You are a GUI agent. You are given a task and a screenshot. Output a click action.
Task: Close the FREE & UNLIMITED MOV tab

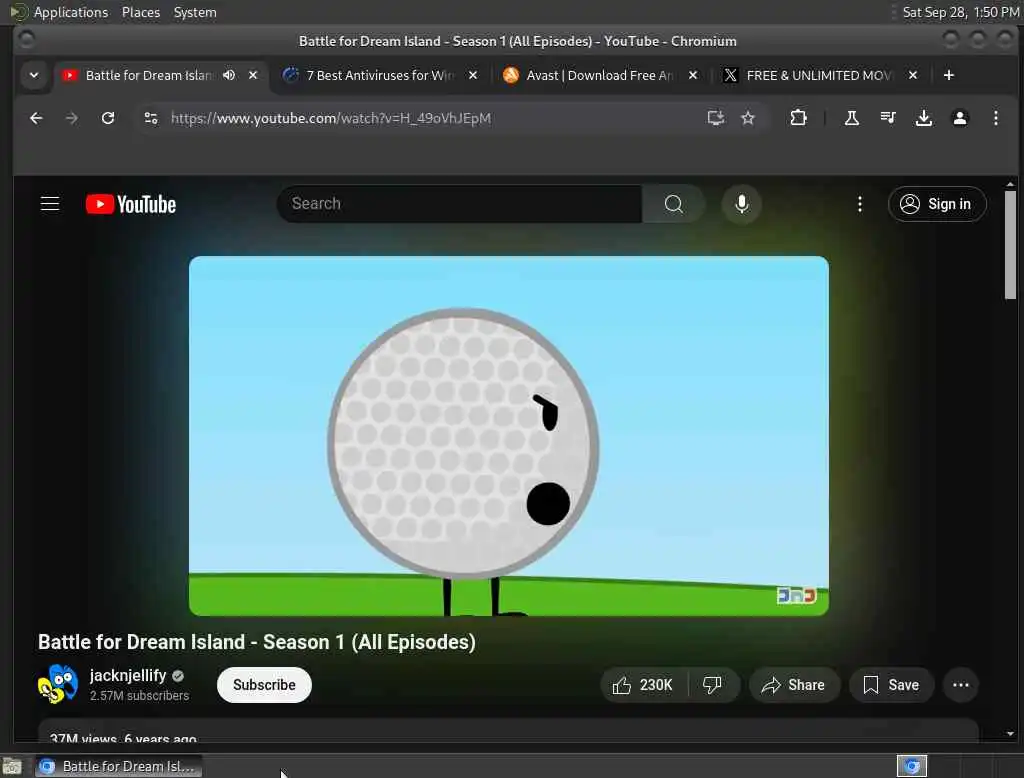coord(913,75)
